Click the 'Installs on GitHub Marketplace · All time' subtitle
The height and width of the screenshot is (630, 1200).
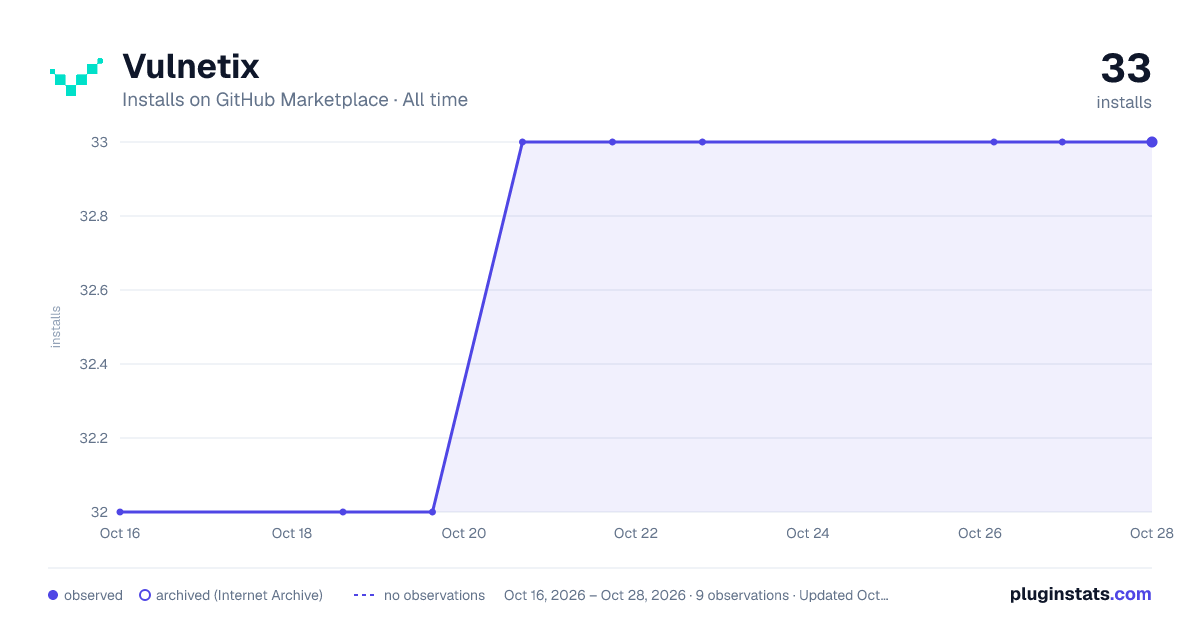(x=295, y=100)
